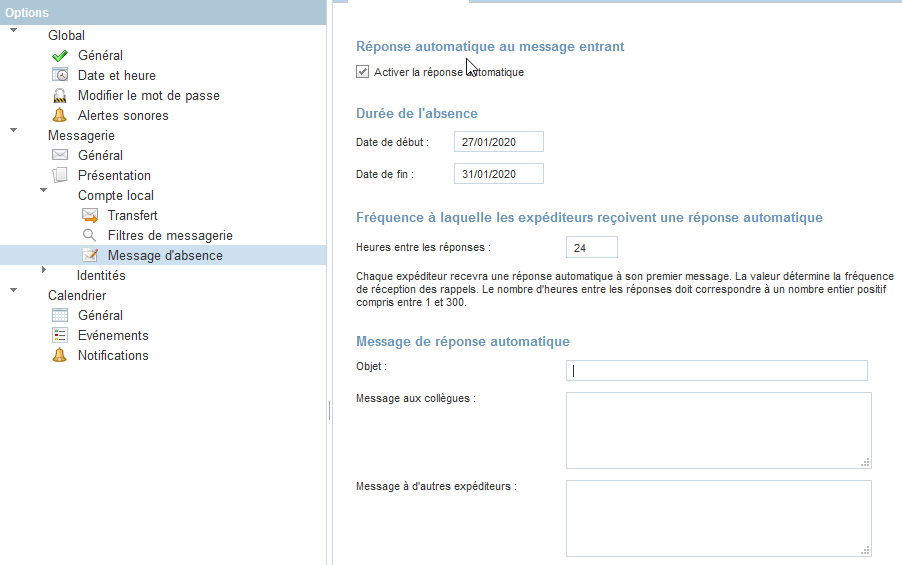
Task: Open the Présentation settings item
Action: point(114,175)
